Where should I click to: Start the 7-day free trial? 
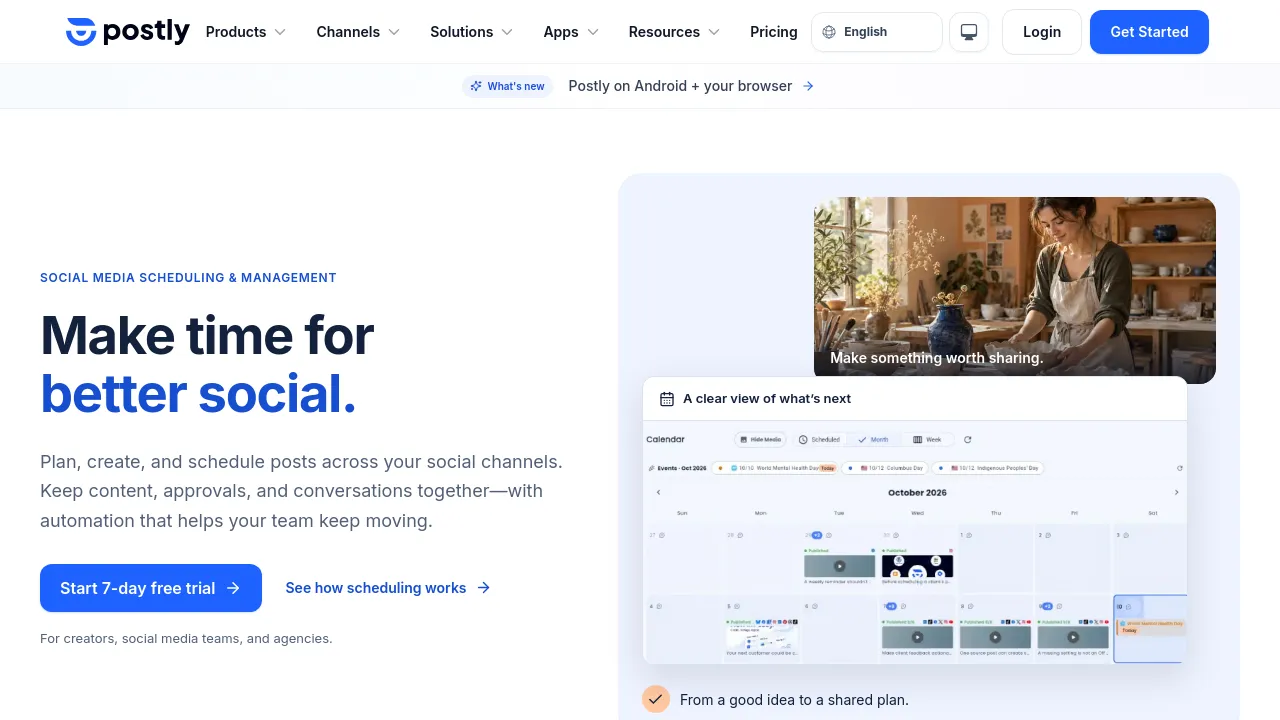151,588
